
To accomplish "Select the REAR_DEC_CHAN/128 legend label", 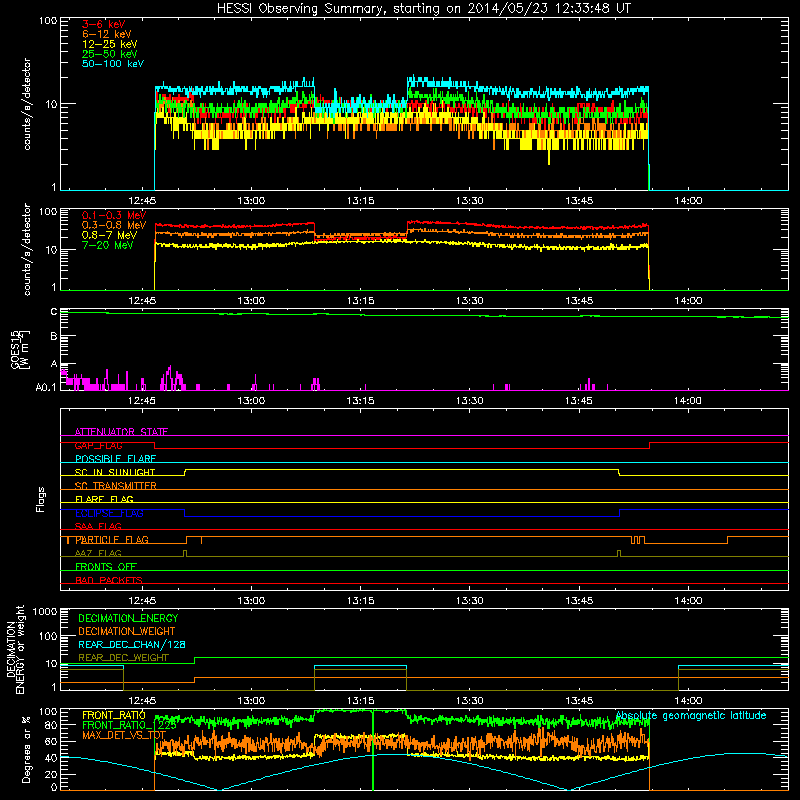I will [x=132, y=644].
